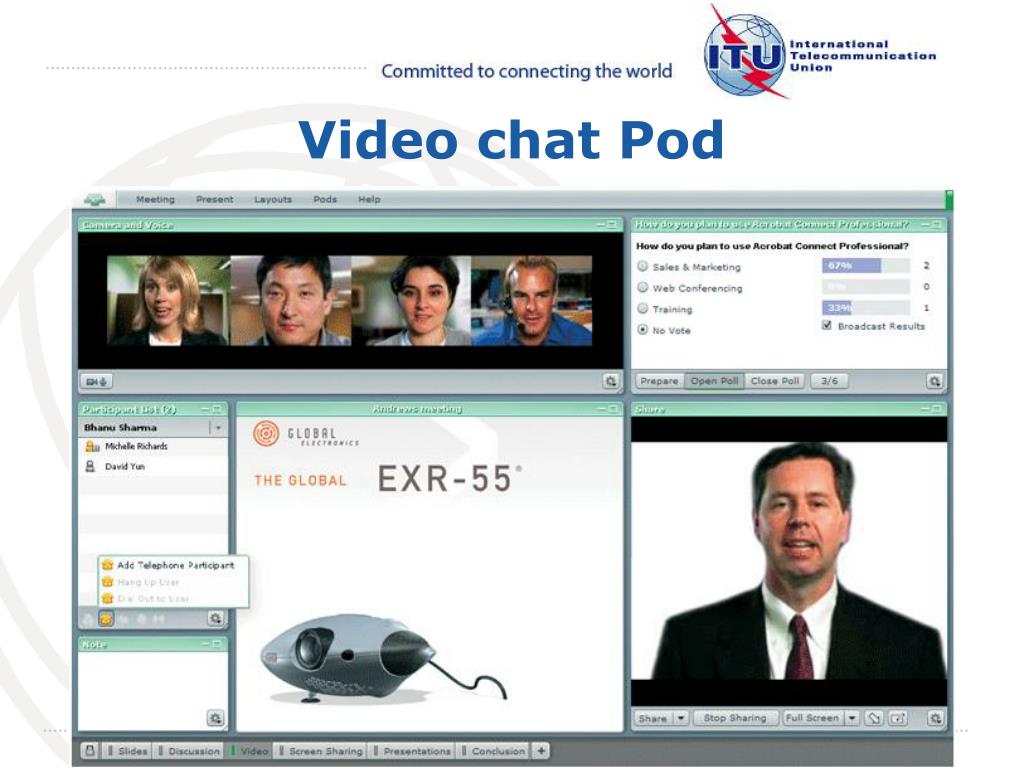Click the Open Poll button
Screen dimensions: 1024x768
tap(714, 381)
